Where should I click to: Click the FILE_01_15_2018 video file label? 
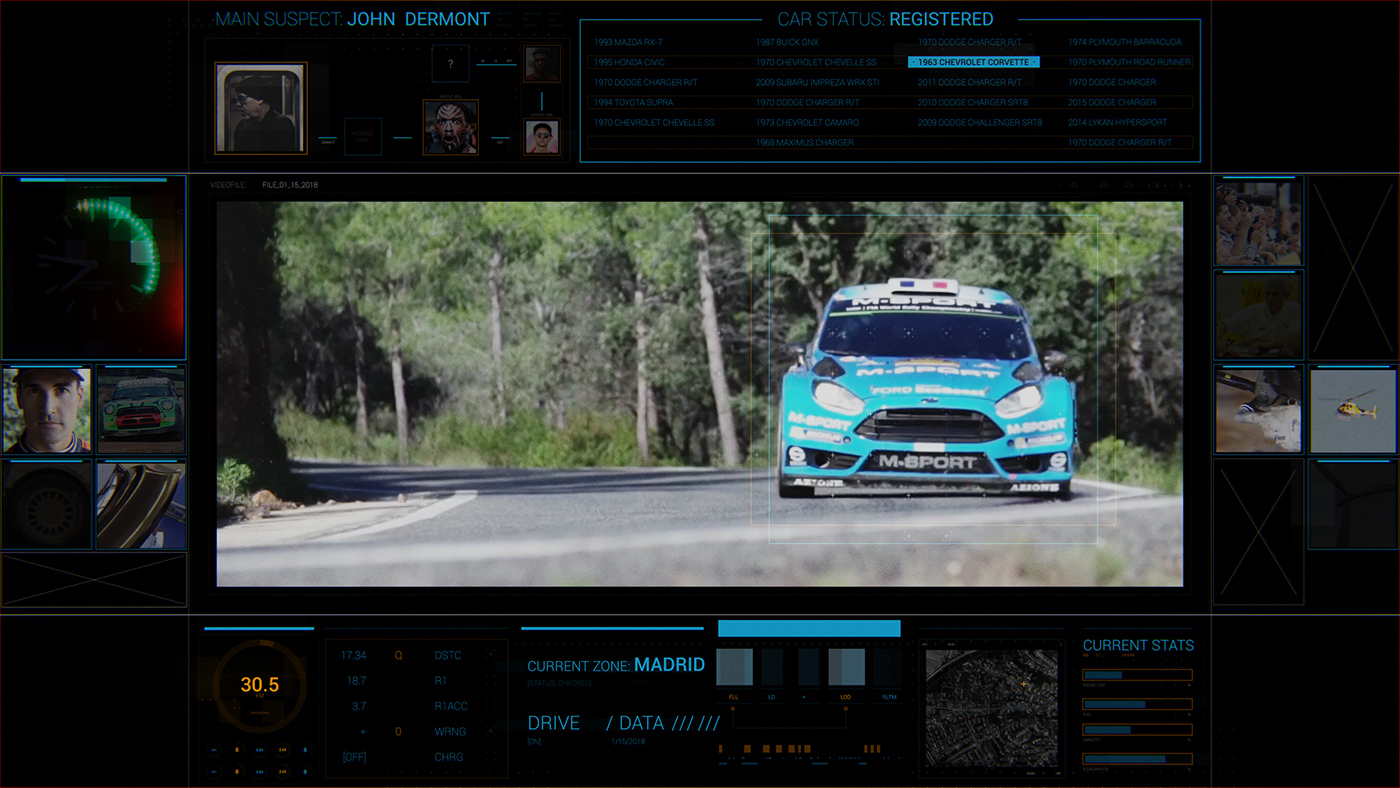(289, 185)
